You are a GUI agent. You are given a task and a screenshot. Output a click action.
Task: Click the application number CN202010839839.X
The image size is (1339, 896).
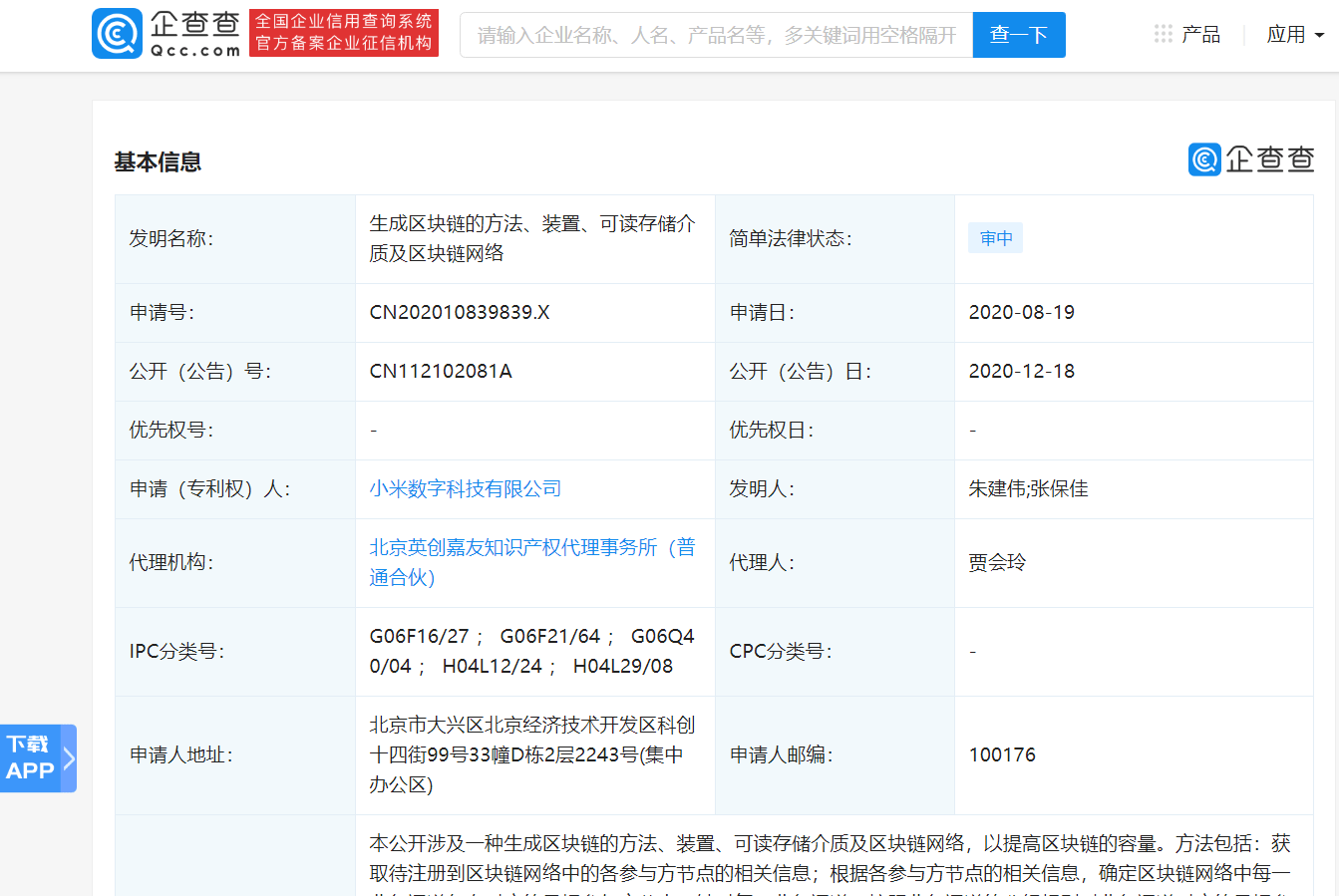[460, 312]
